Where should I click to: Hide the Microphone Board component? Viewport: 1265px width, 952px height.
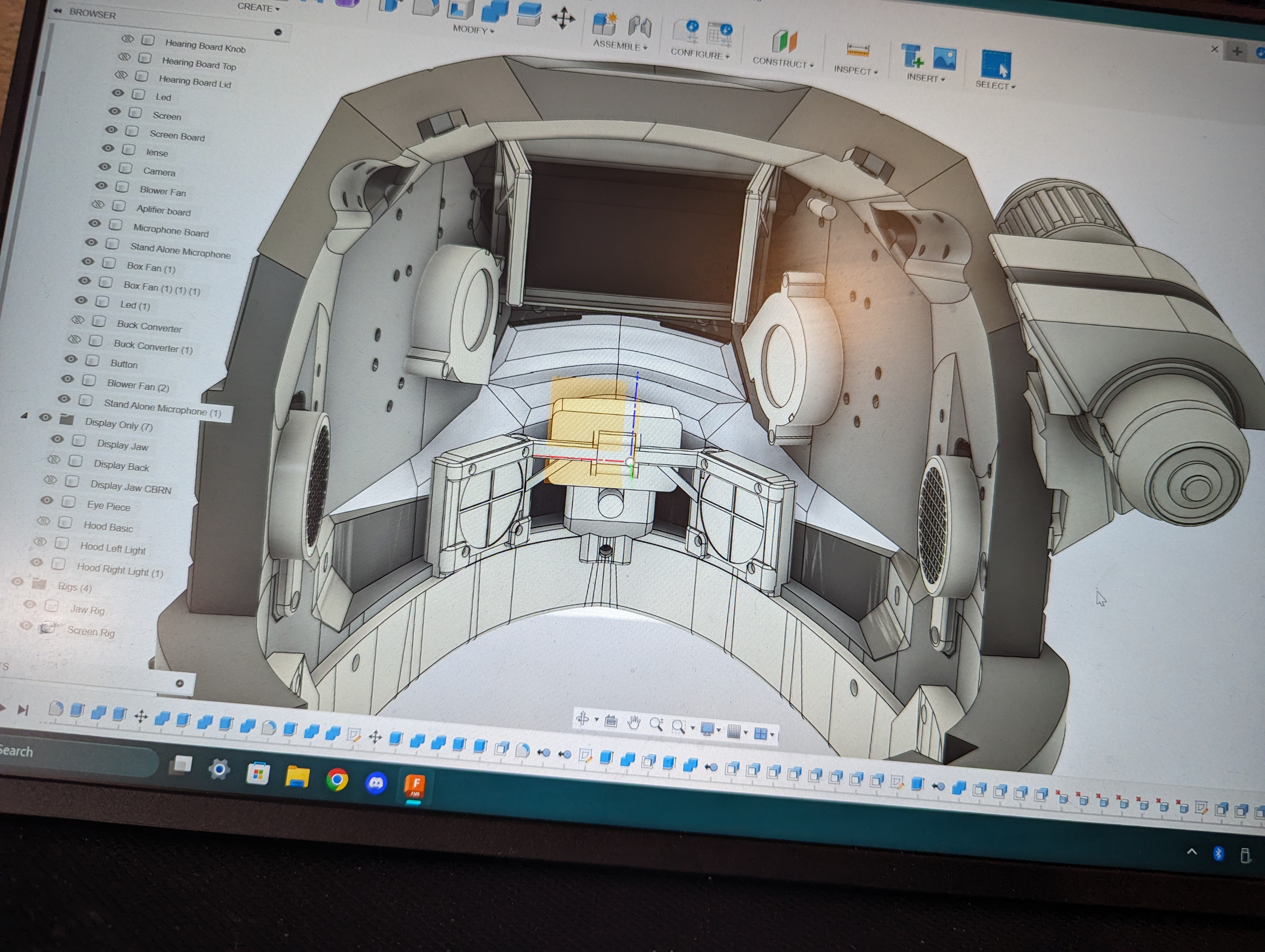(x=94, y=223)
